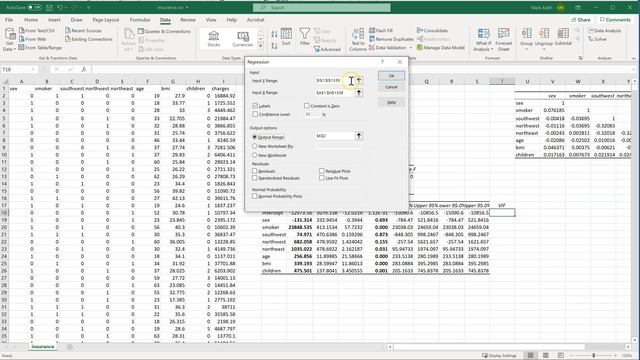The width and height of the screenshot is (640, 360).
Task: Enable Normal Probability Plots
Action: [x=255, y=196]
